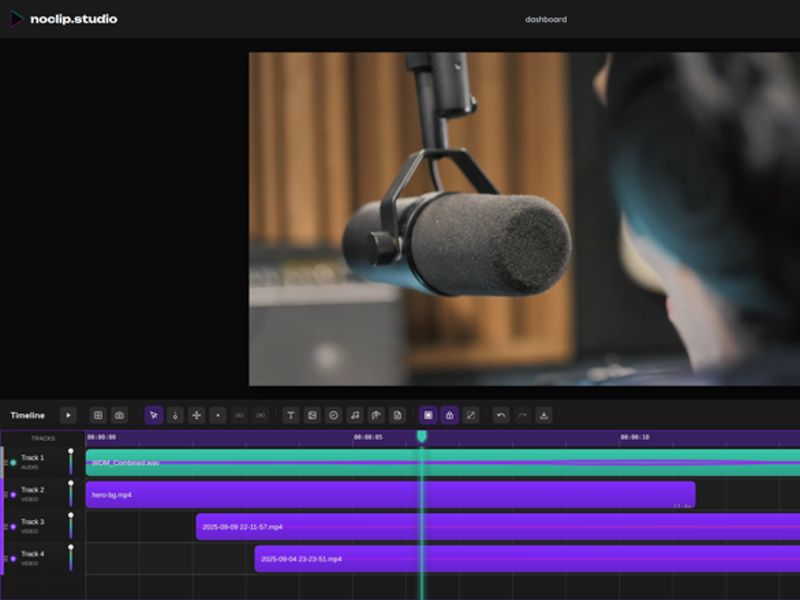Viewport: 800px width, 600px height.
Task: Open the clock timing tool
Action: click(x=332, y=414)
